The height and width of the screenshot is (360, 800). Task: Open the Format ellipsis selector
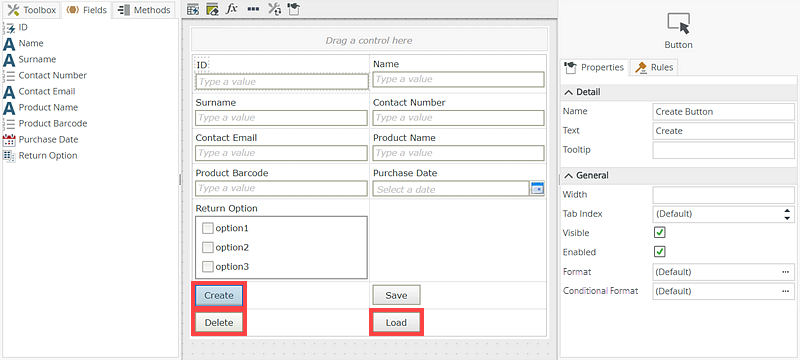pos(785,272)
